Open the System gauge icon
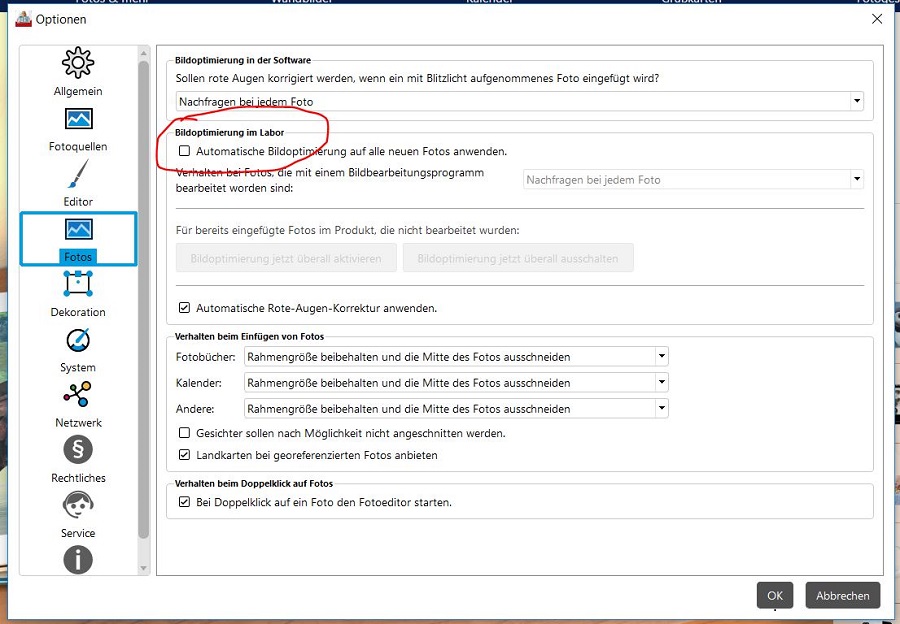900x624 pixels. click(x=78, y=340)
